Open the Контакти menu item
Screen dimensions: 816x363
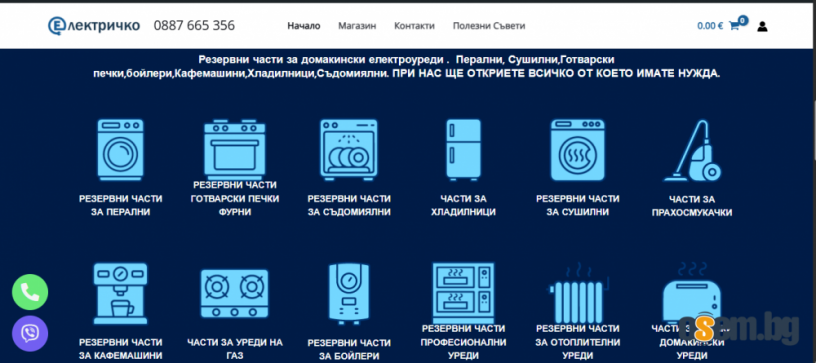pos(414,25)
